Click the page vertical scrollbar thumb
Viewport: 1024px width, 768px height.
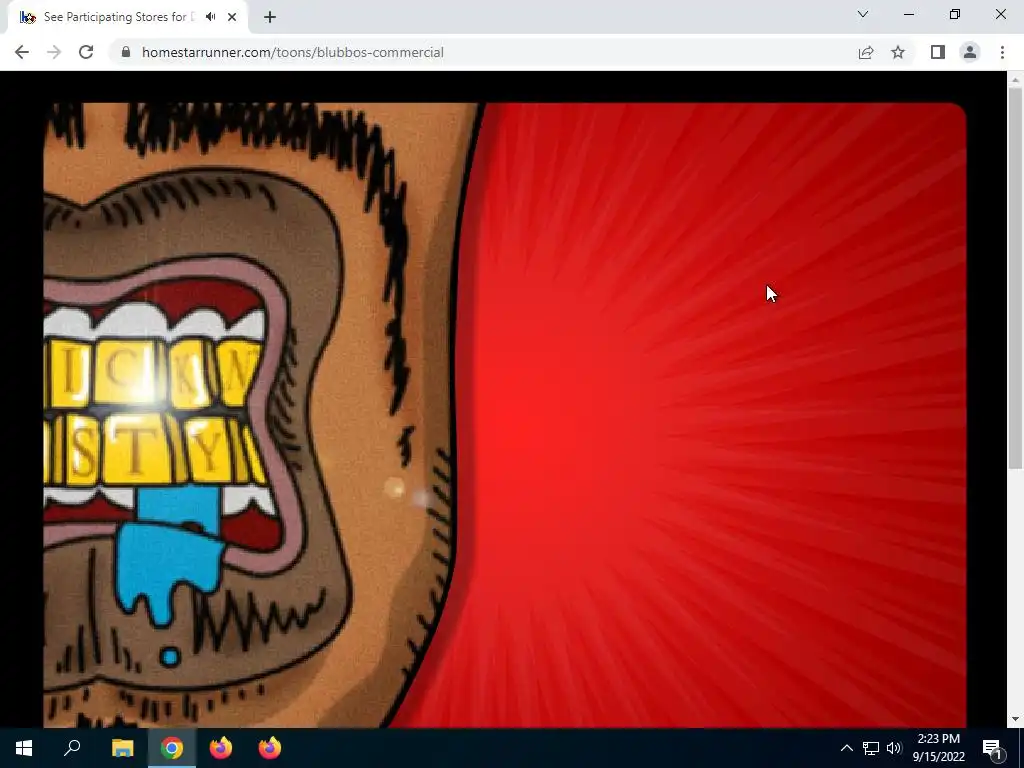click(x=1015, y=277)
